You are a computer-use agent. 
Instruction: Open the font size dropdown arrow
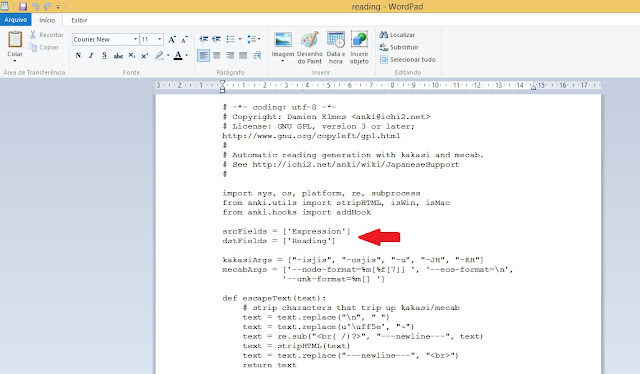[x=160, y=39]
